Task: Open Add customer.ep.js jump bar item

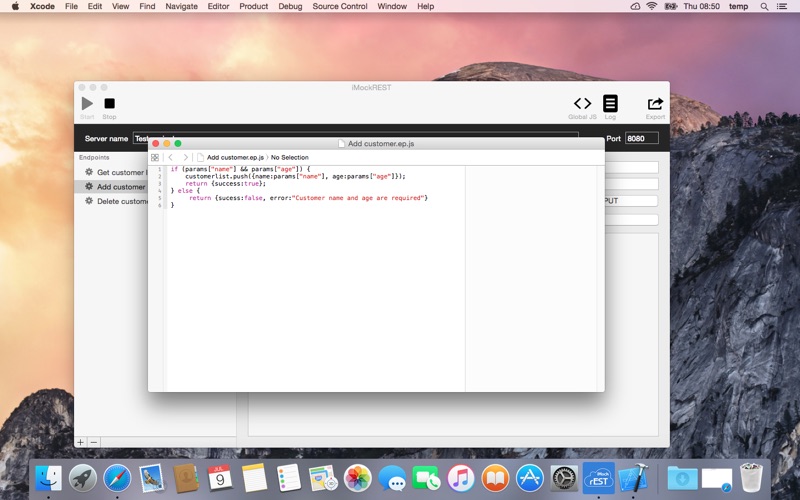Action: (x=231, y=157)
